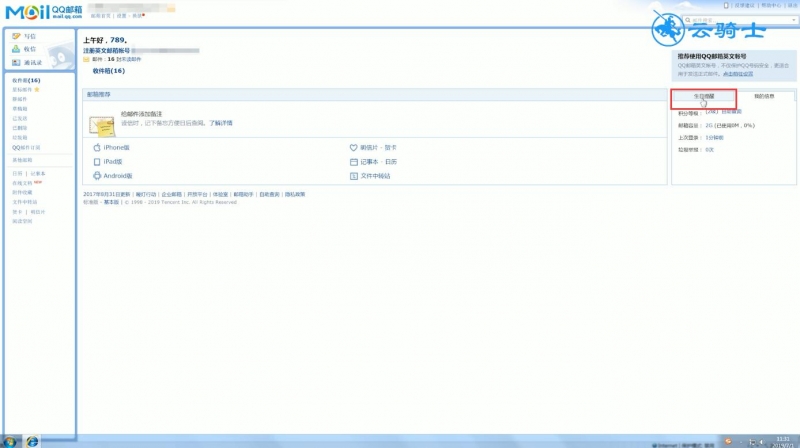Open 文件中转站 in the sidebar

tap(24, 202)
